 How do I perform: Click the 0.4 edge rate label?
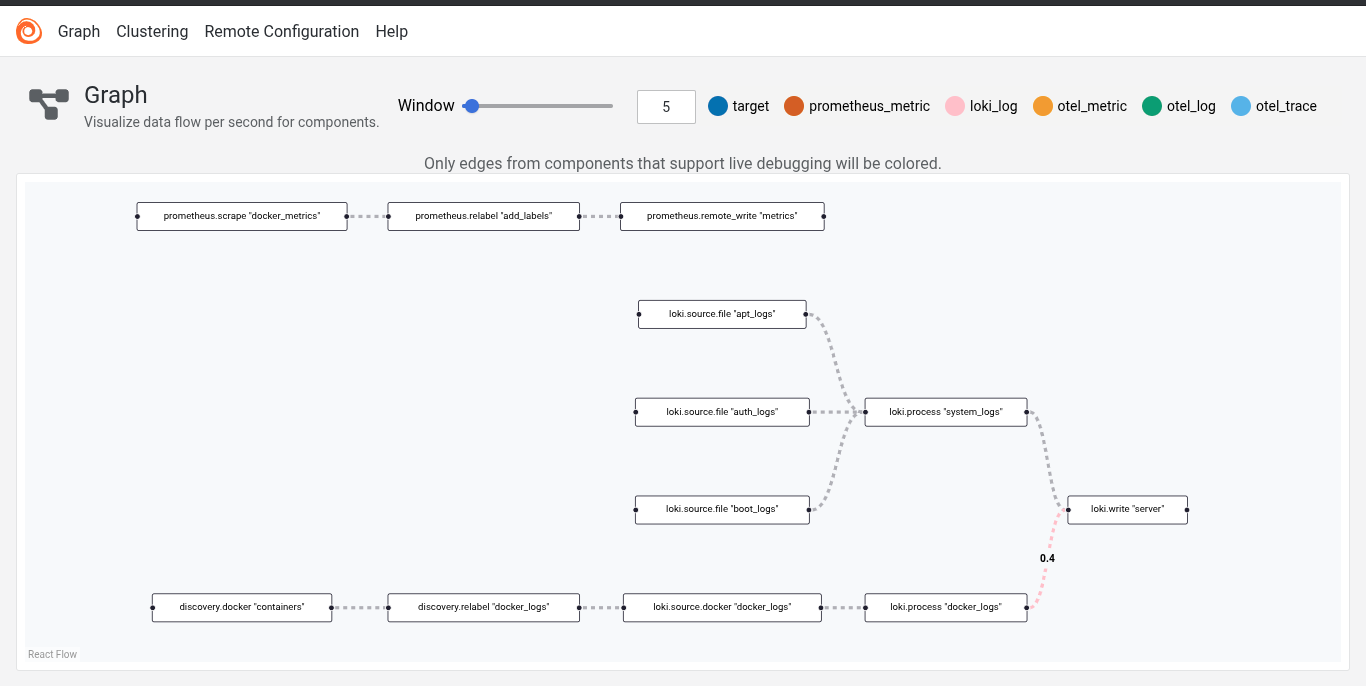tap(1047, 558)
